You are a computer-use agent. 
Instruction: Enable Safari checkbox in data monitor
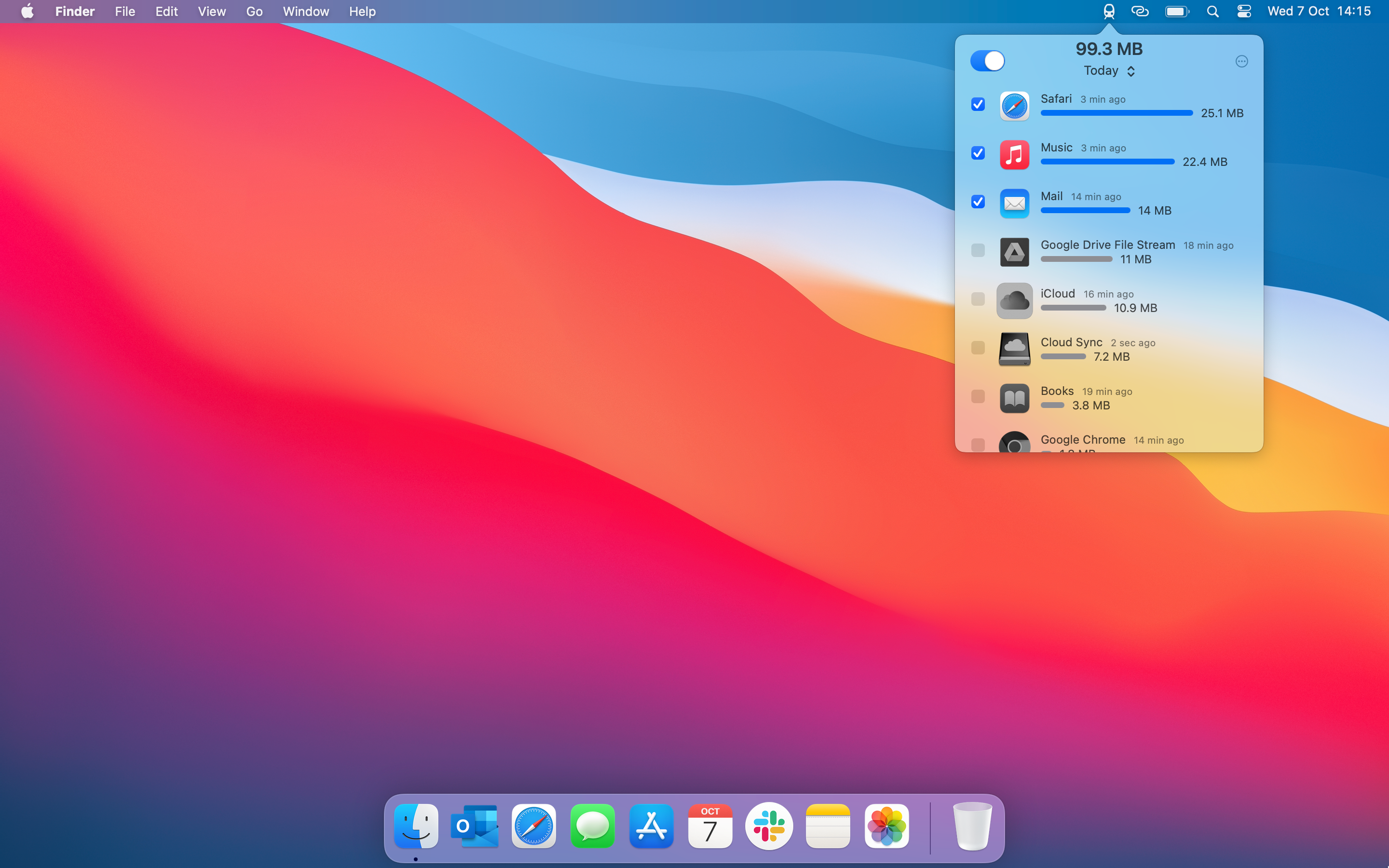point(979,104)
